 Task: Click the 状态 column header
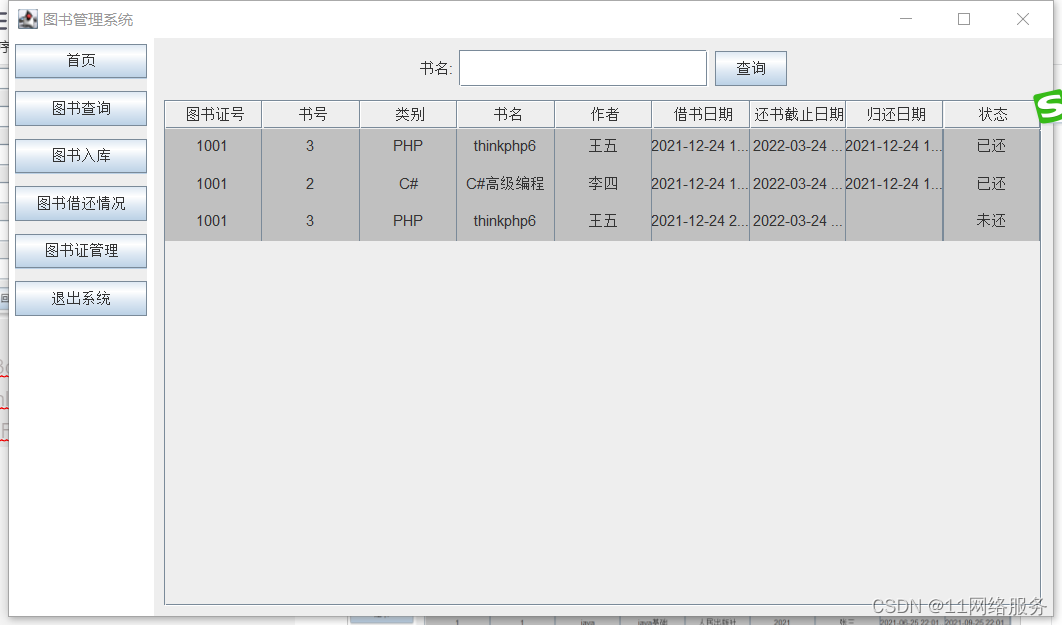[x=992, y=114]
